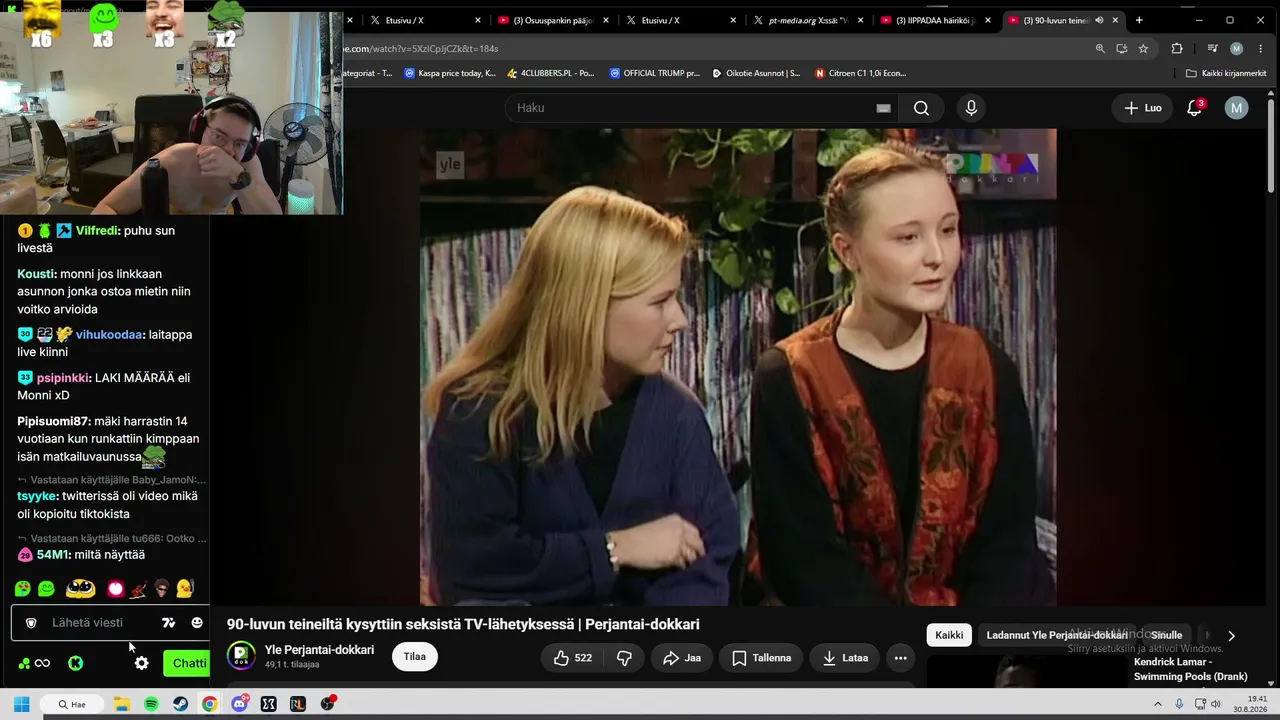1280x720 pixels.
Task: Share the video with Jaa
Action: [x=683, y=658]
